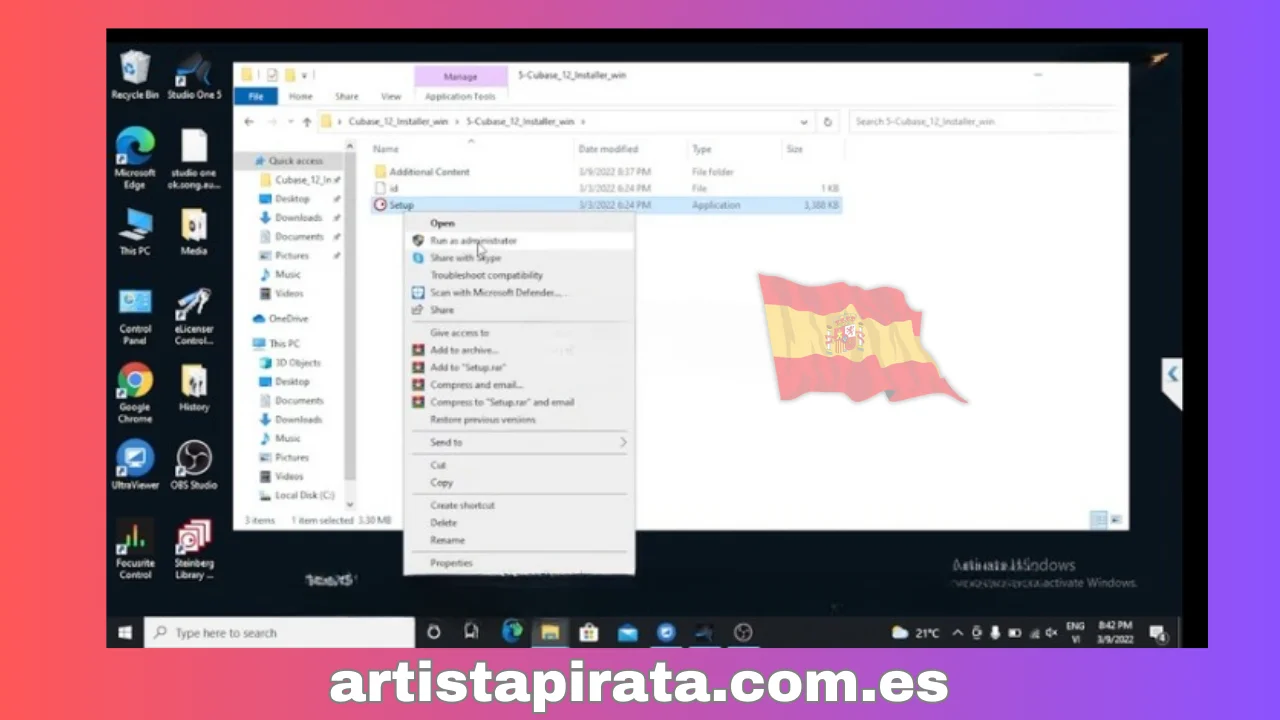Open the Application Tools tab
1280x720 pixels.
(460, 97)
